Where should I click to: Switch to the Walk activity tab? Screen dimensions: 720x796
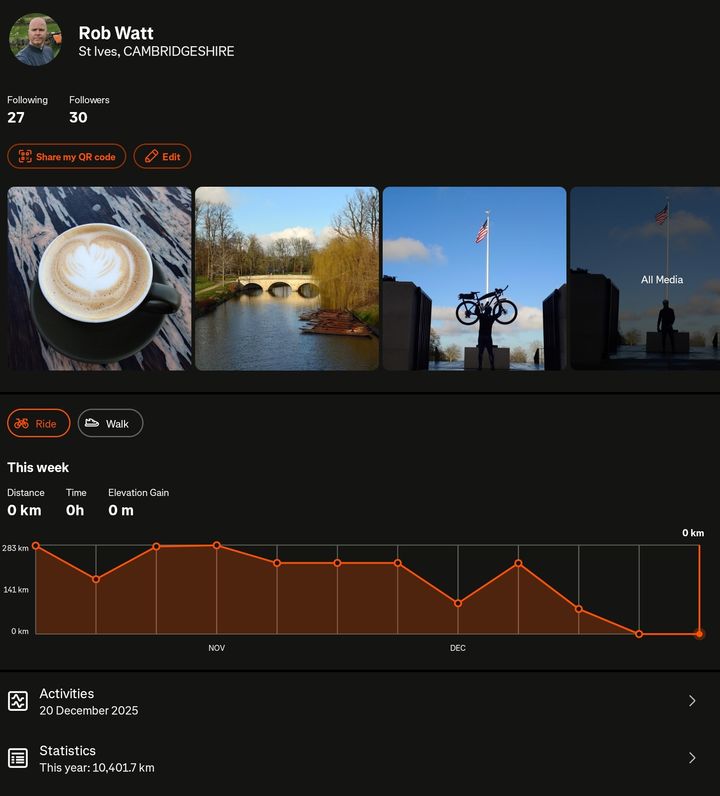[x=110, y=424]
